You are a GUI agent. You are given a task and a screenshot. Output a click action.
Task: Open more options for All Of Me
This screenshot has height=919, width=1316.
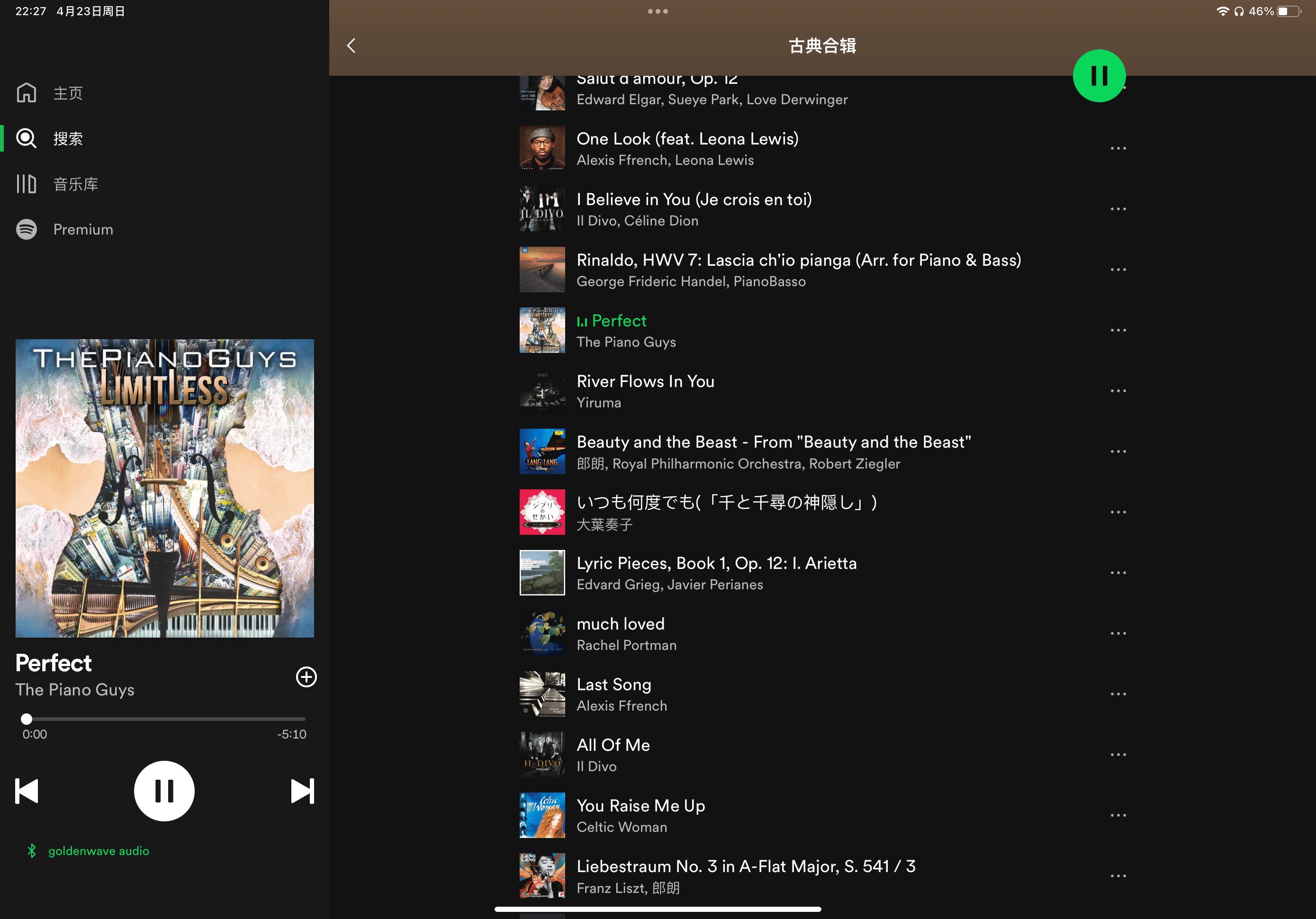click(1118, 755)
